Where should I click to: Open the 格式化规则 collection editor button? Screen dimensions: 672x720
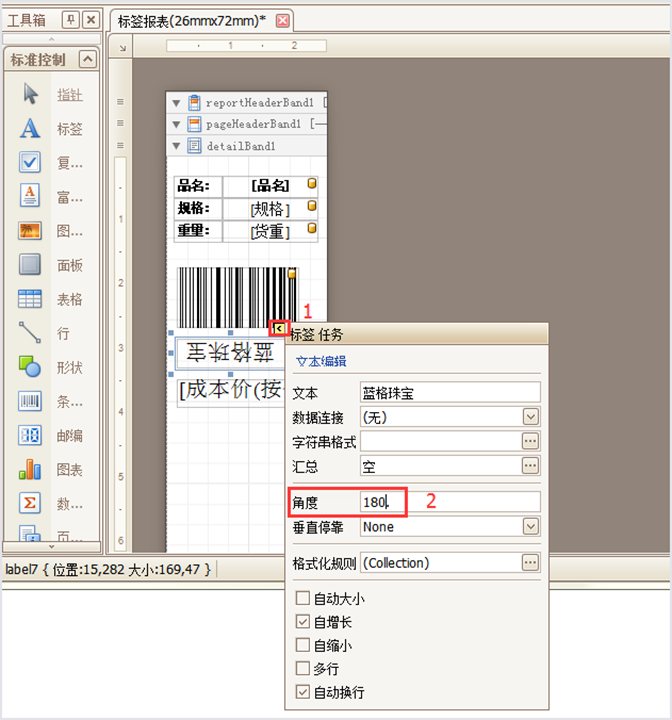(x=530, y=563)
